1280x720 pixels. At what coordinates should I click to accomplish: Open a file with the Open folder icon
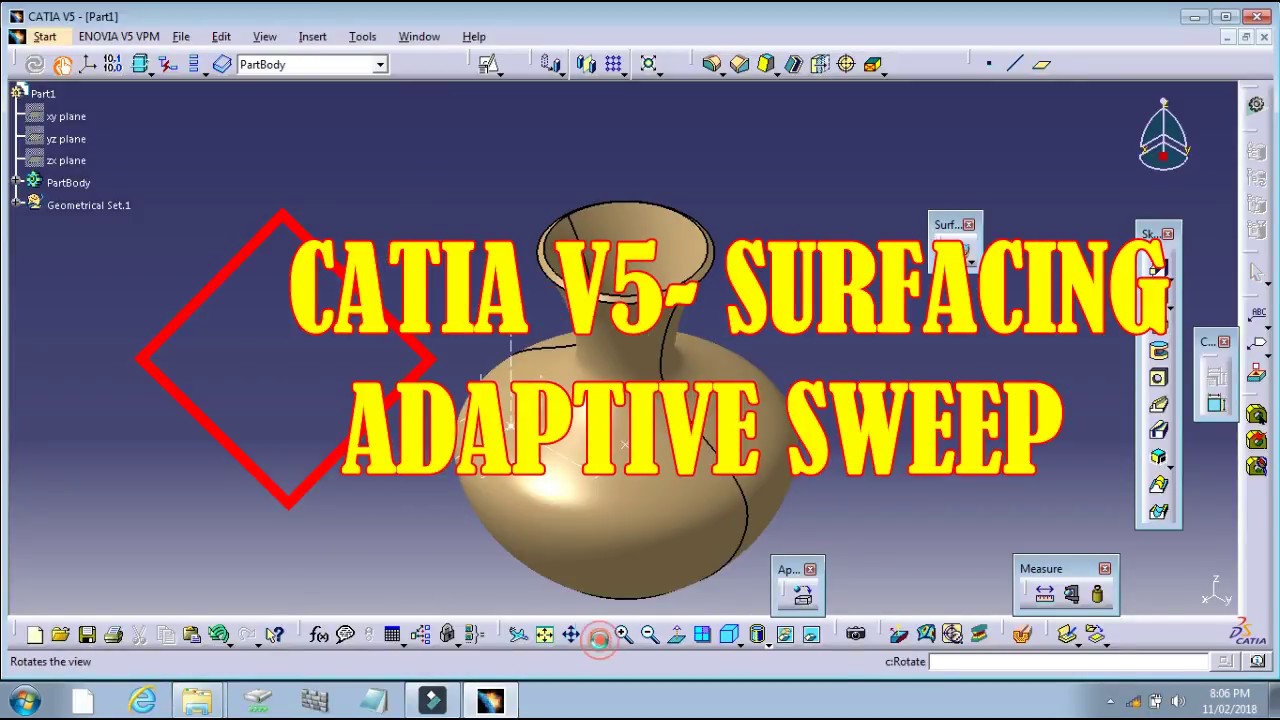point(60,634)
